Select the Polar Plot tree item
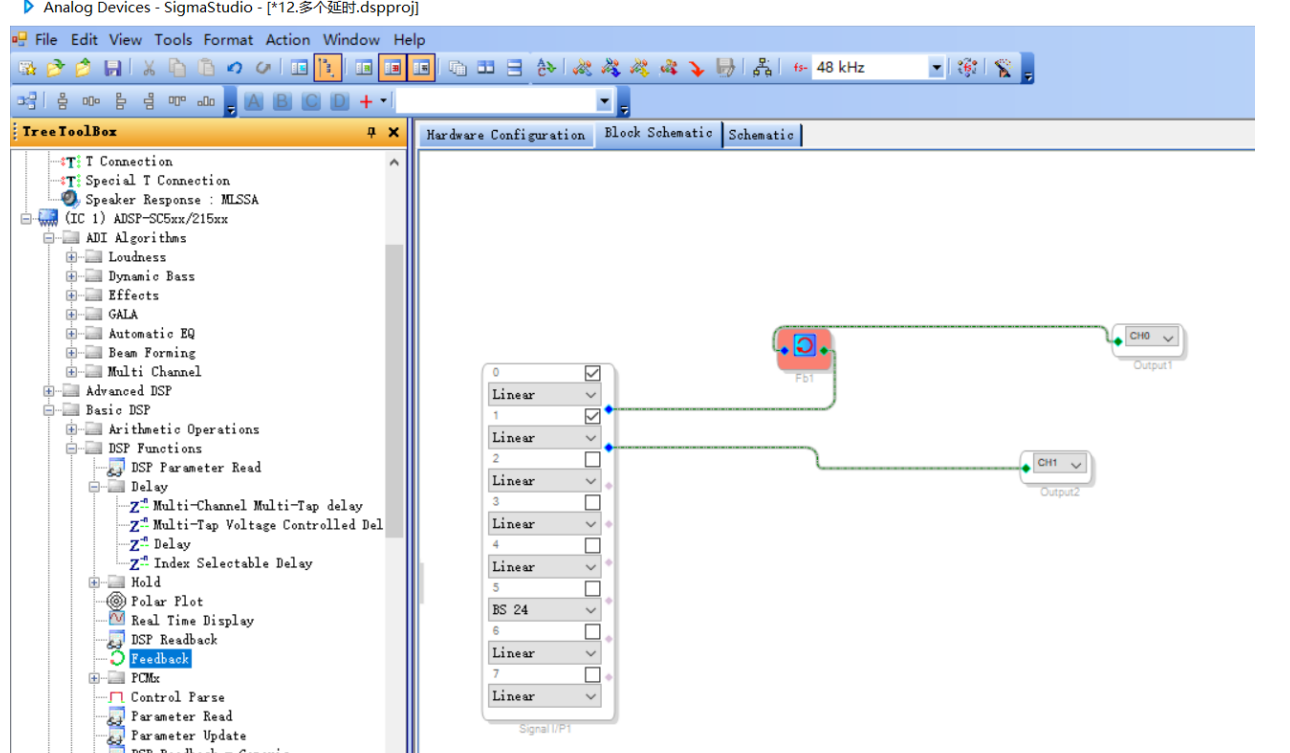 [x=166, y=602]
